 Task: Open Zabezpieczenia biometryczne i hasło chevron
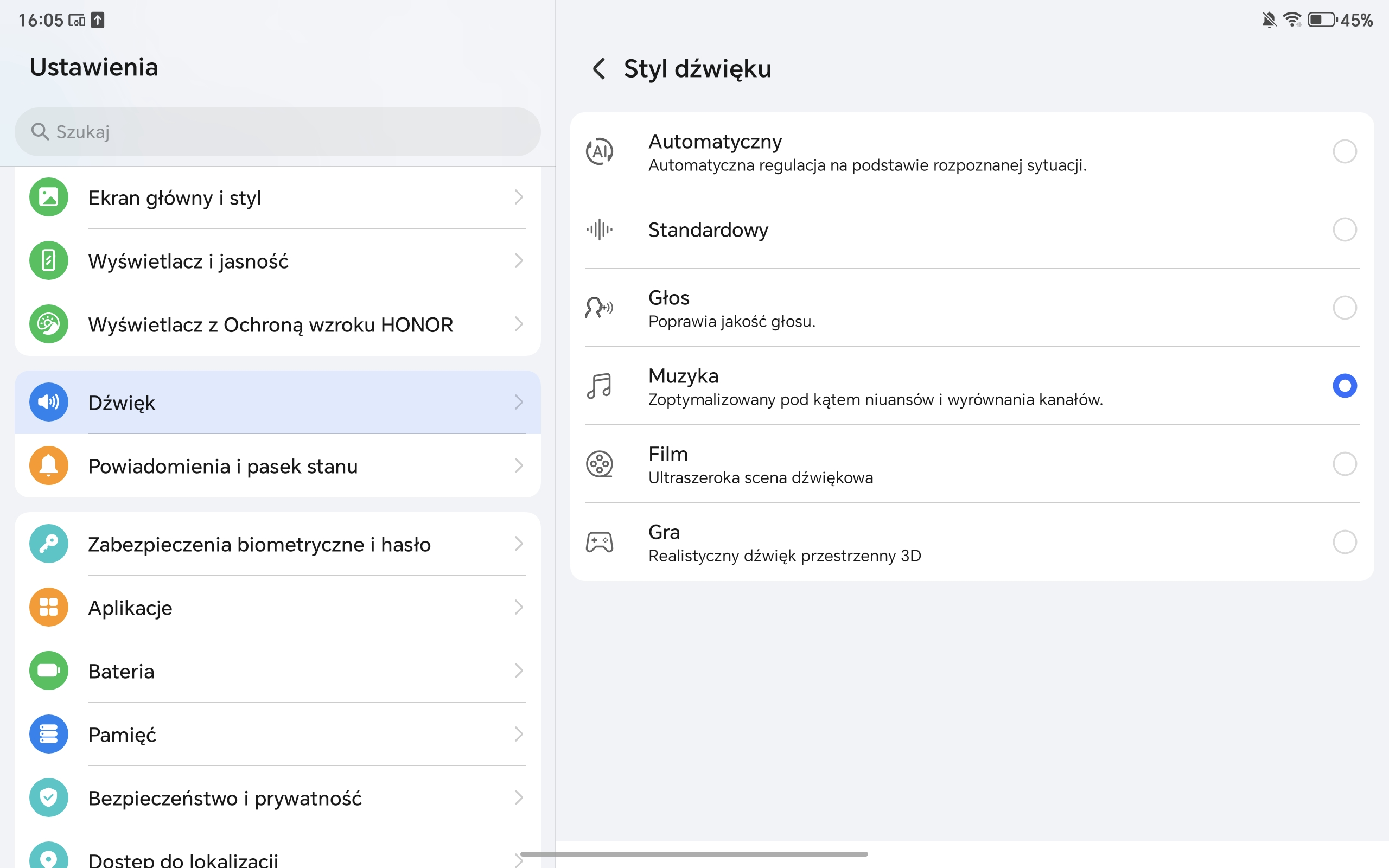[x=518, y=544]
